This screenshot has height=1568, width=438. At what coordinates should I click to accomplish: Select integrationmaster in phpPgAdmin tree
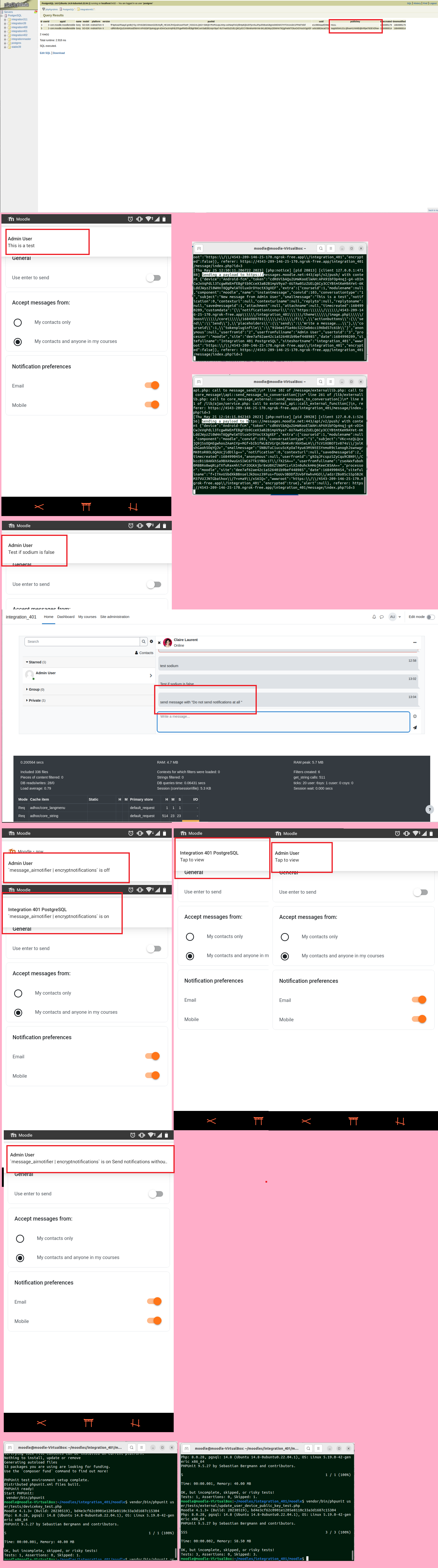(x=21, y=39)
